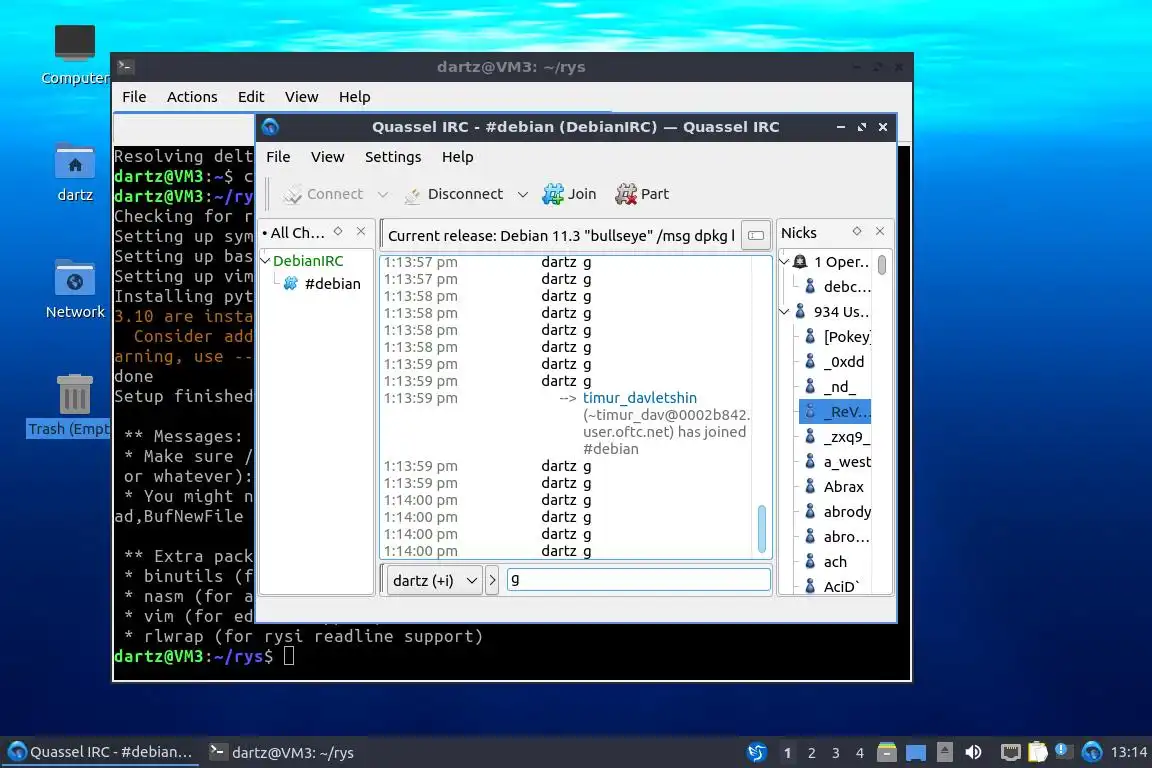Click the show desktop blue icon
The width and height of the screenshot is (1152, 768).
tap(915, 752)
